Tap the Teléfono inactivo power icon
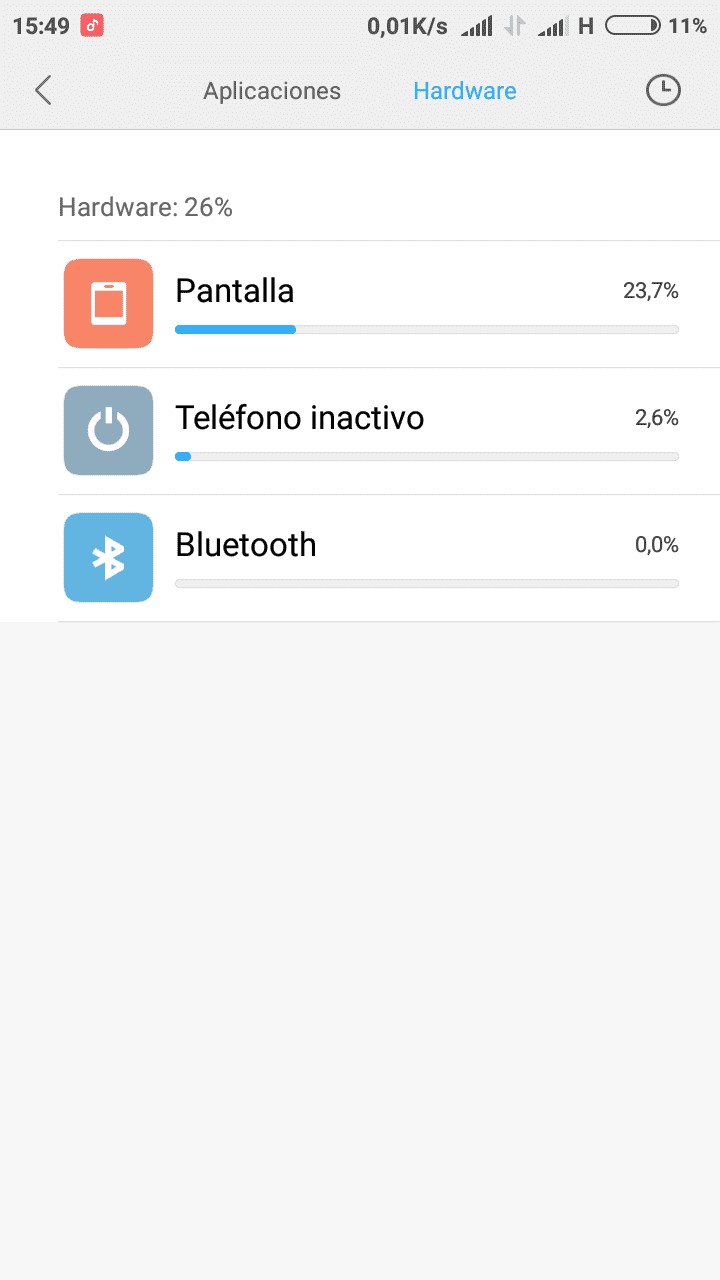 click(x=108, y=430)
